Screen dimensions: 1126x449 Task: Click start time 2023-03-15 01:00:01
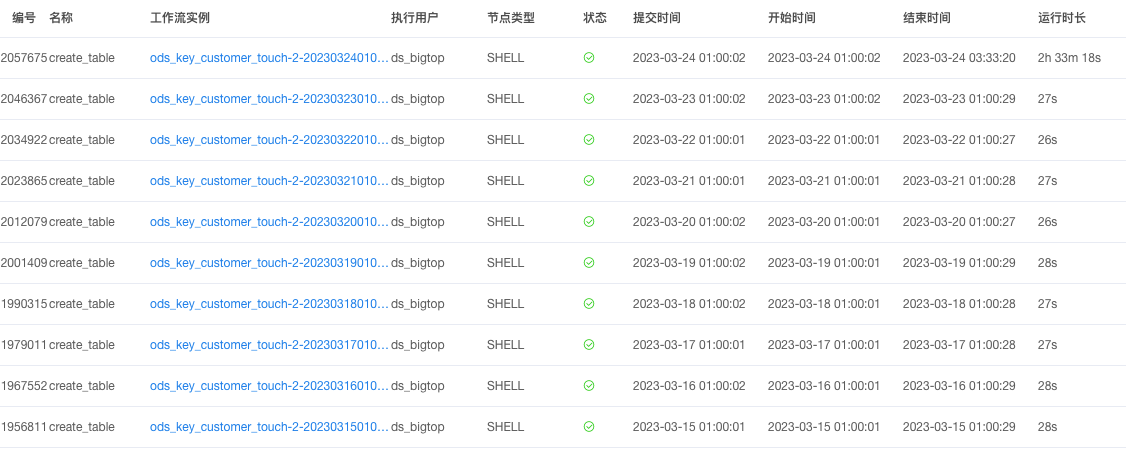coord(824,427)
